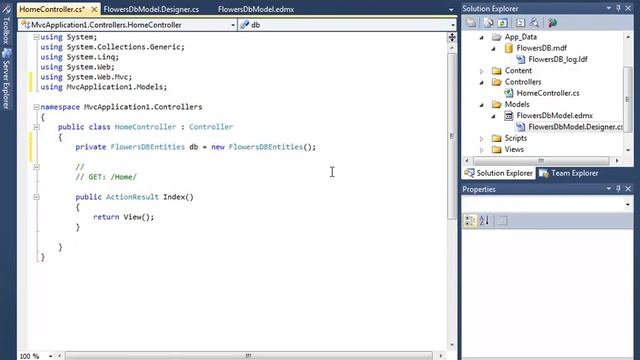The width and height of the screenshot is (640, 360).
Task: Expand the Views folder node
Action: 482,150
